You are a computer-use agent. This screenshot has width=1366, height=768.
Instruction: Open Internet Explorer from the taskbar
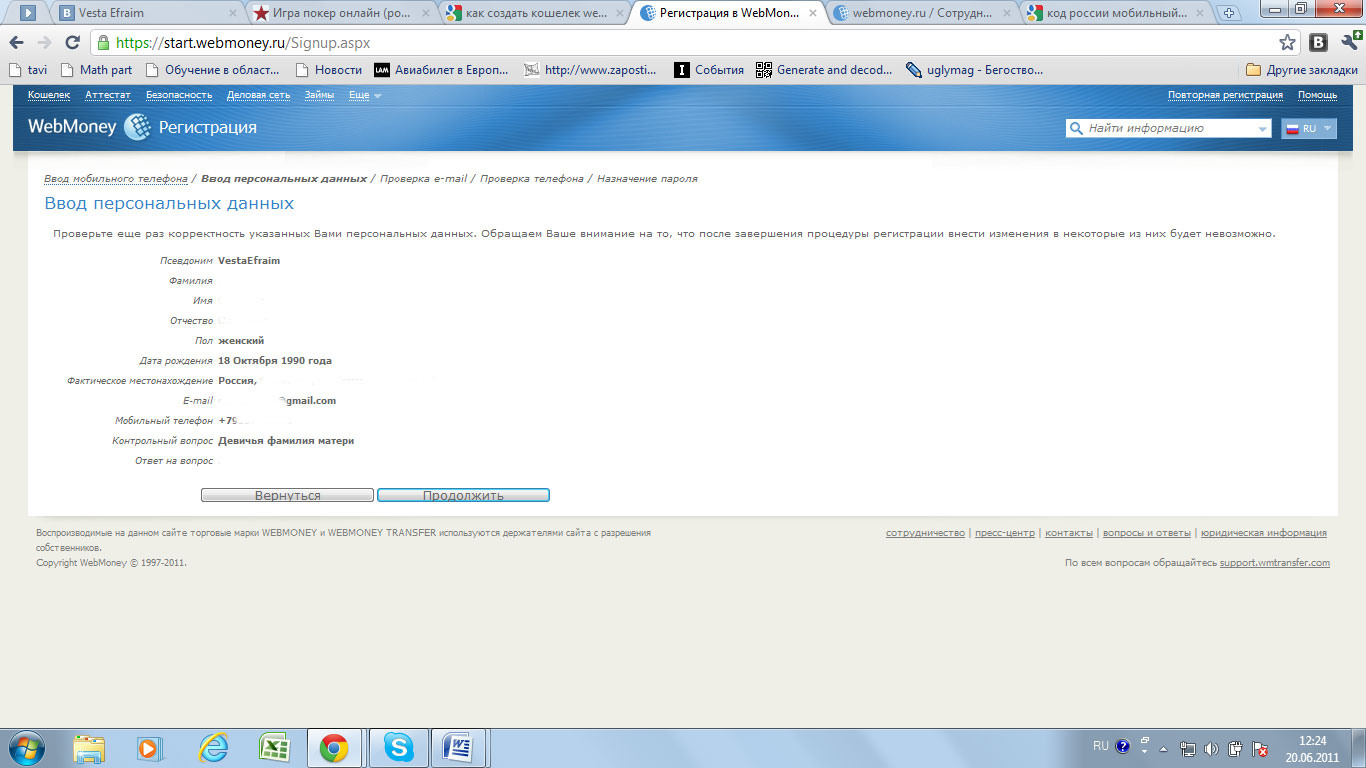[x=213, y=748]
